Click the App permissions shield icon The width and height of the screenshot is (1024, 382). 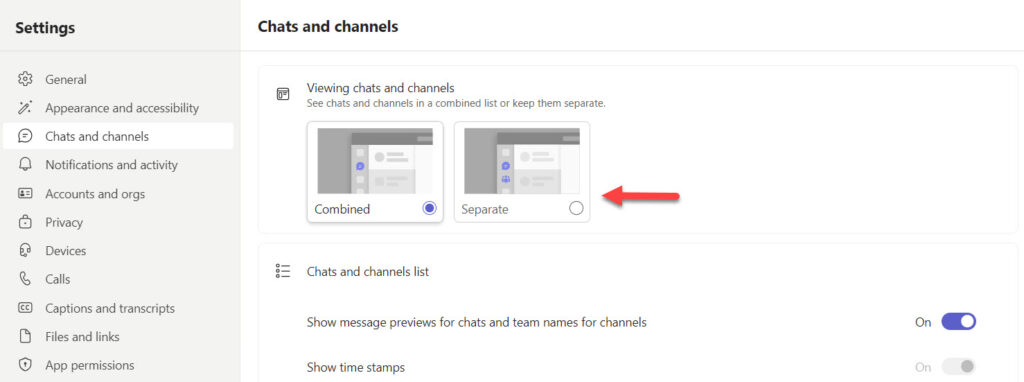(25, 365)
